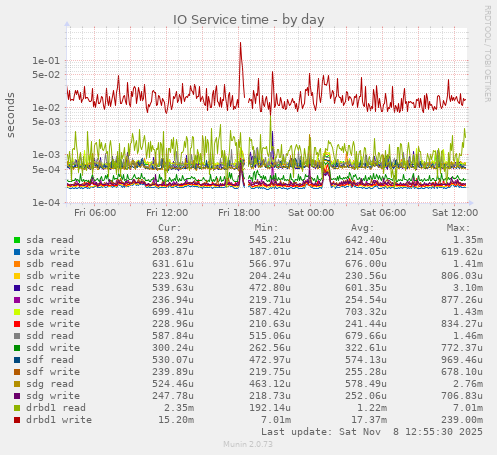Click the 'Avg:' column header
This screenshot has width=497, height=455.
[363, 228]
